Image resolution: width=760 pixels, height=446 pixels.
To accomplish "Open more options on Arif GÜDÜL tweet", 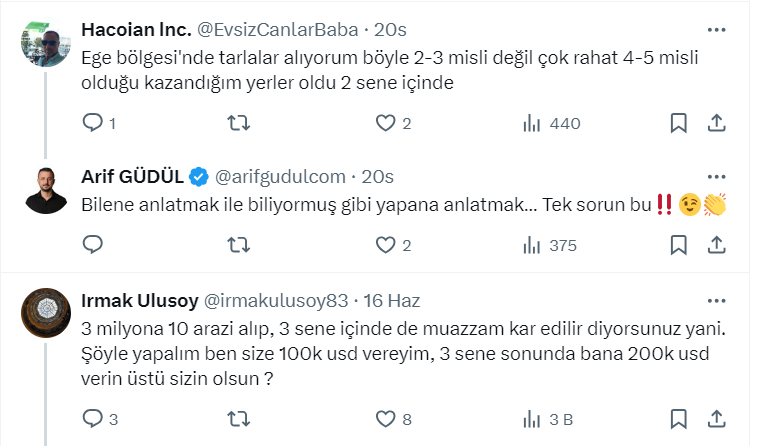I will point(716,176).
